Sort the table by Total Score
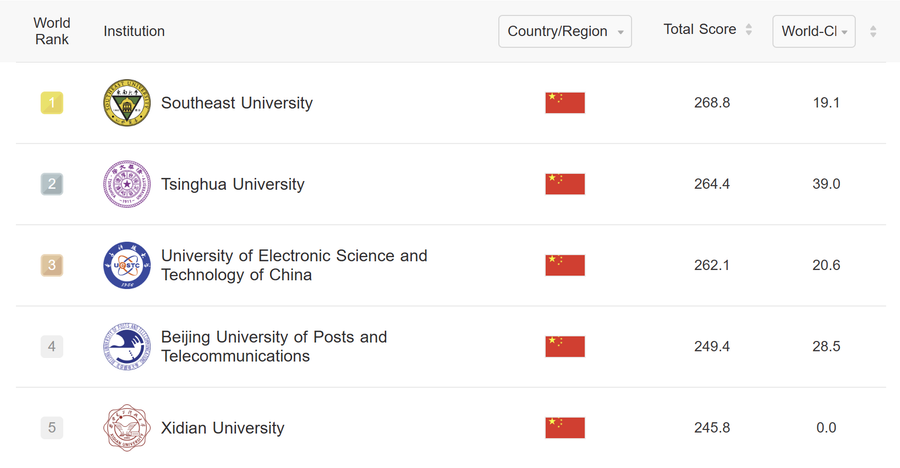 click(748, 30)
